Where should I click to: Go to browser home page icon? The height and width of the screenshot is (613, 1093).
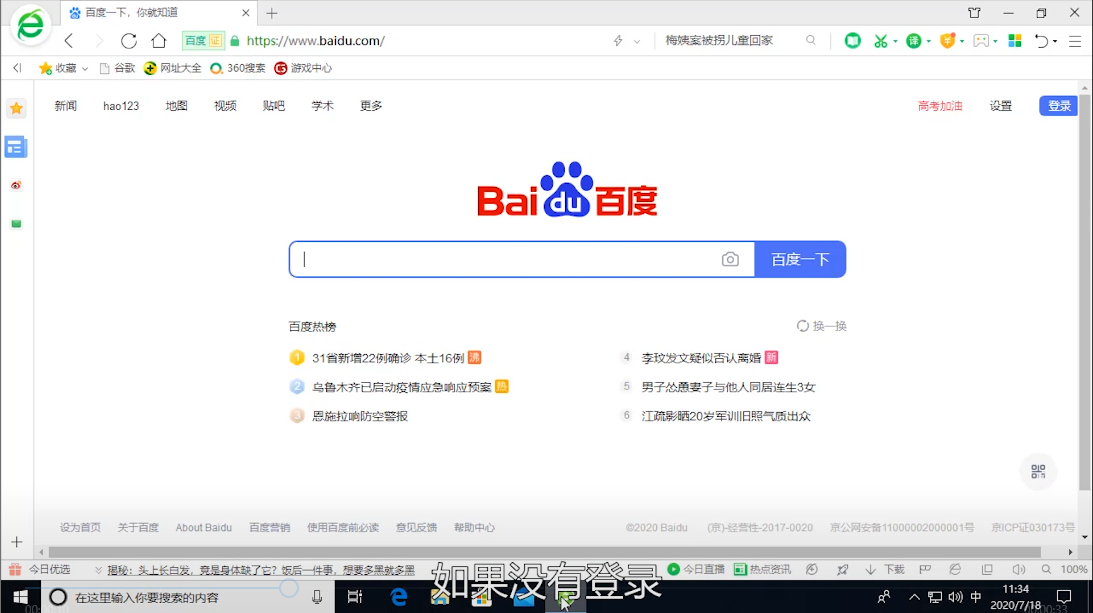coord(158,41)
